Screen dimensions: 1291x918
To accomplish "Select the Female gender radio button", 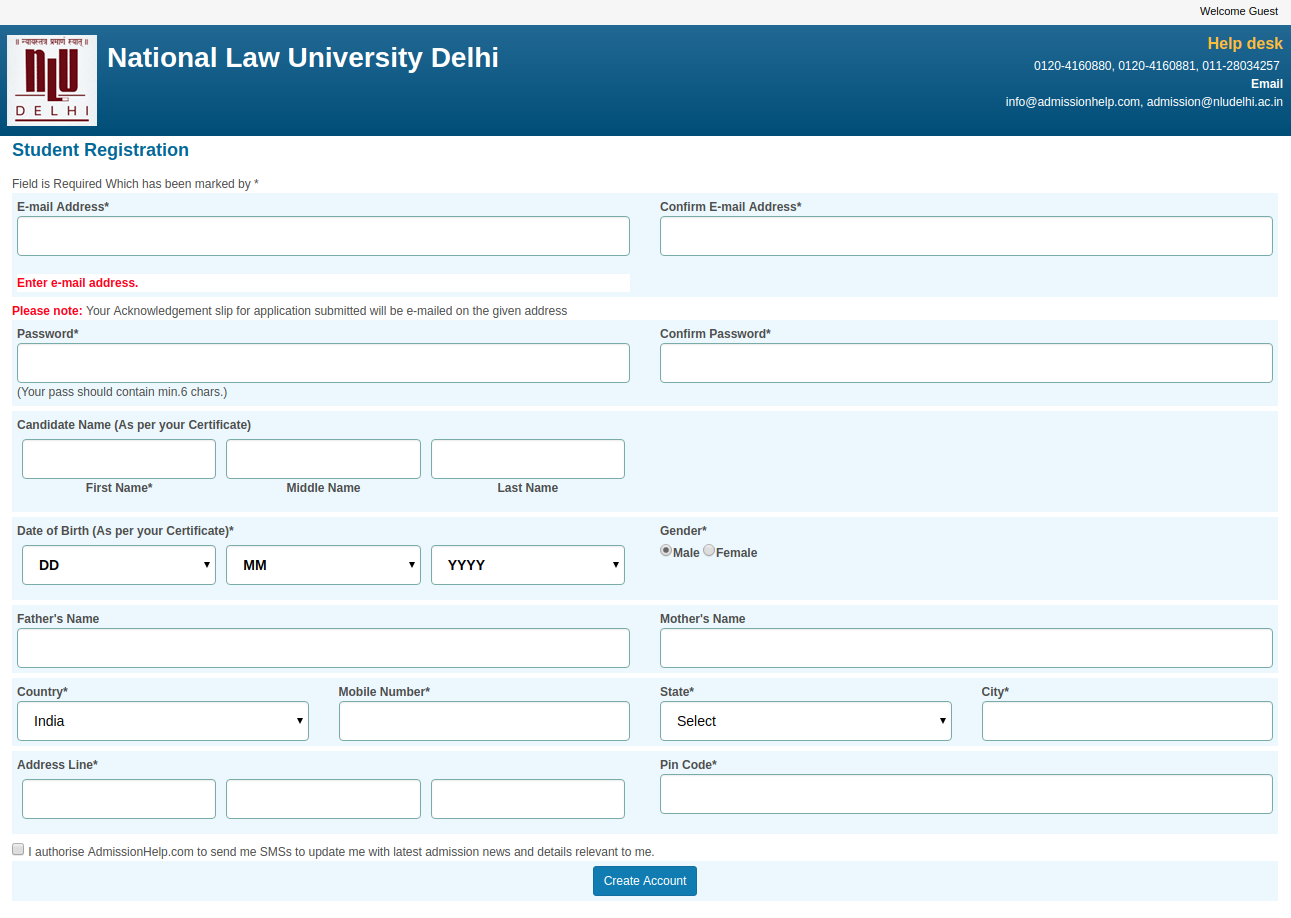I will coord(709,550).
